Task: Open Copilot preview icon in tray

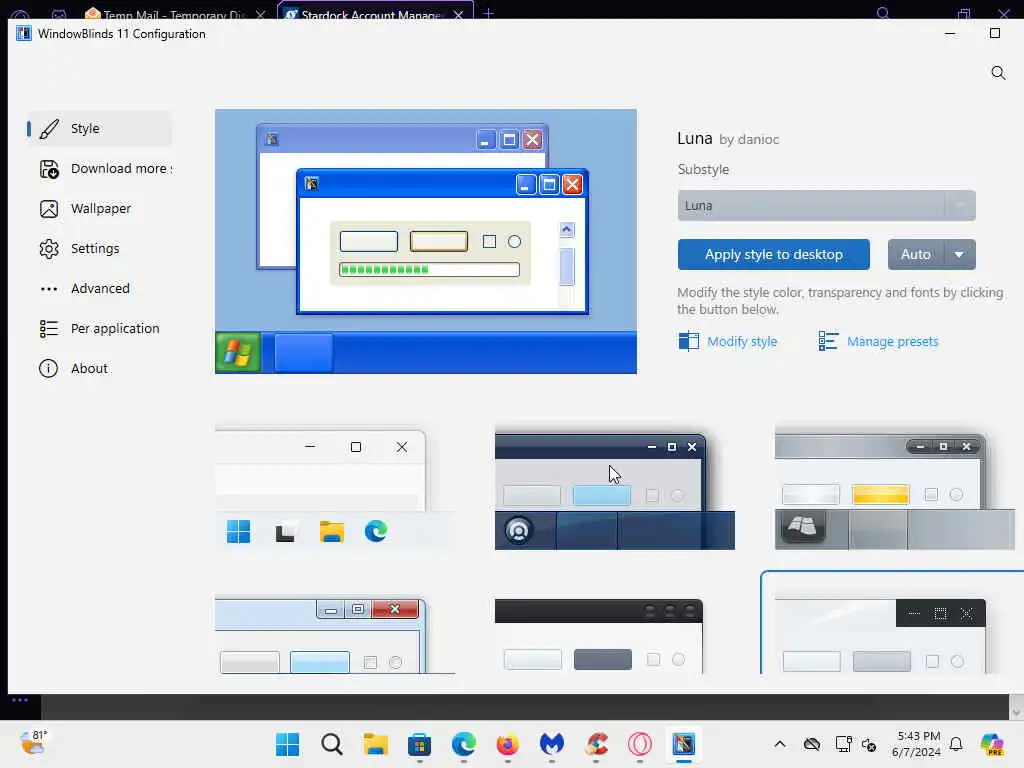Action: tap(992, 744)
